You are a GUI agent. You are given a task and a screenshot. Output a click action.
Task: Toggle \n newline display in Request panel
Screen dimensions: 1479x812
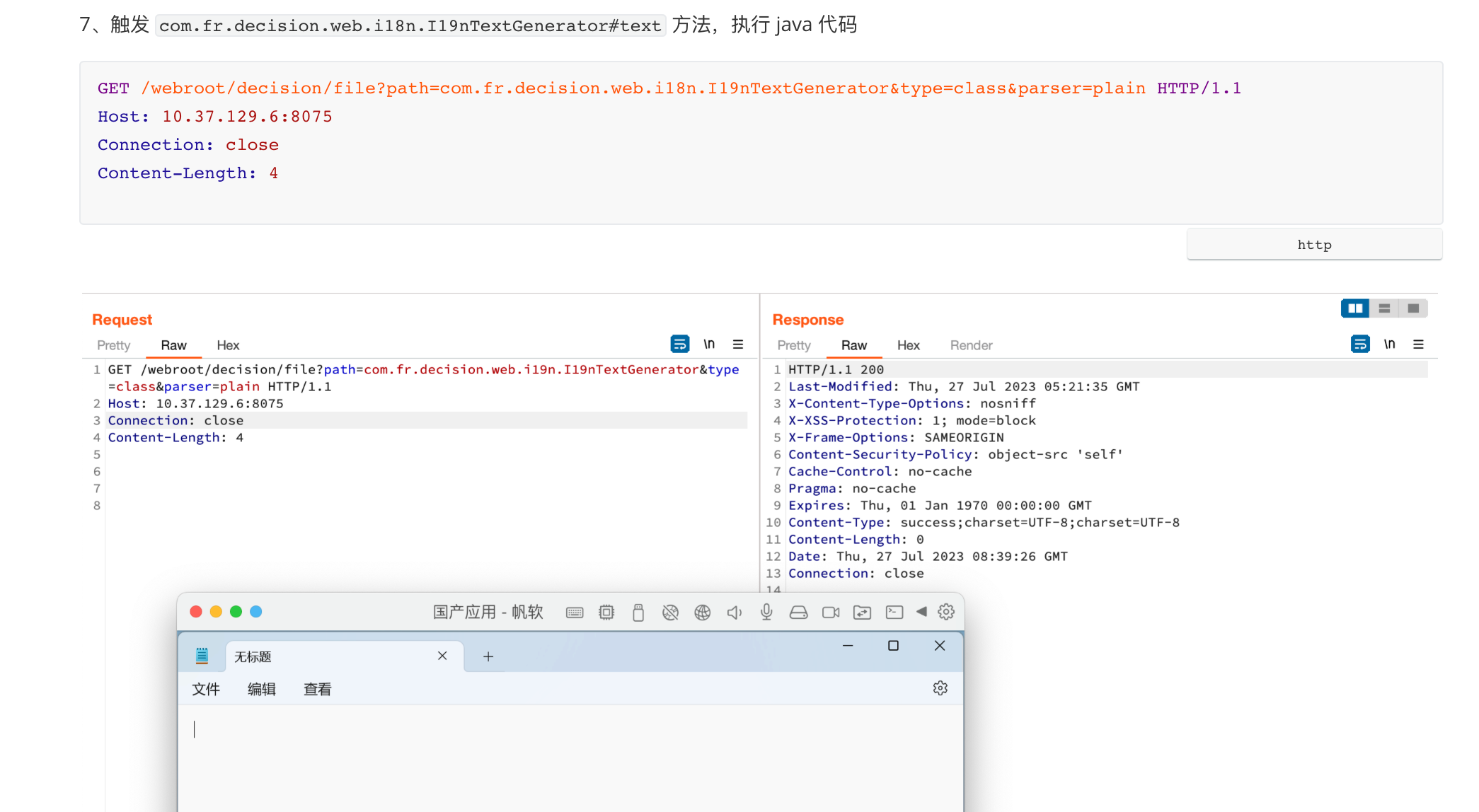(709, 344)
